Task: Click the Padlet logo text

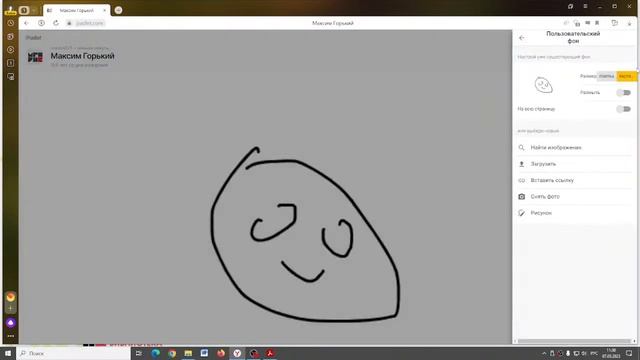Action: click(33, 38)
